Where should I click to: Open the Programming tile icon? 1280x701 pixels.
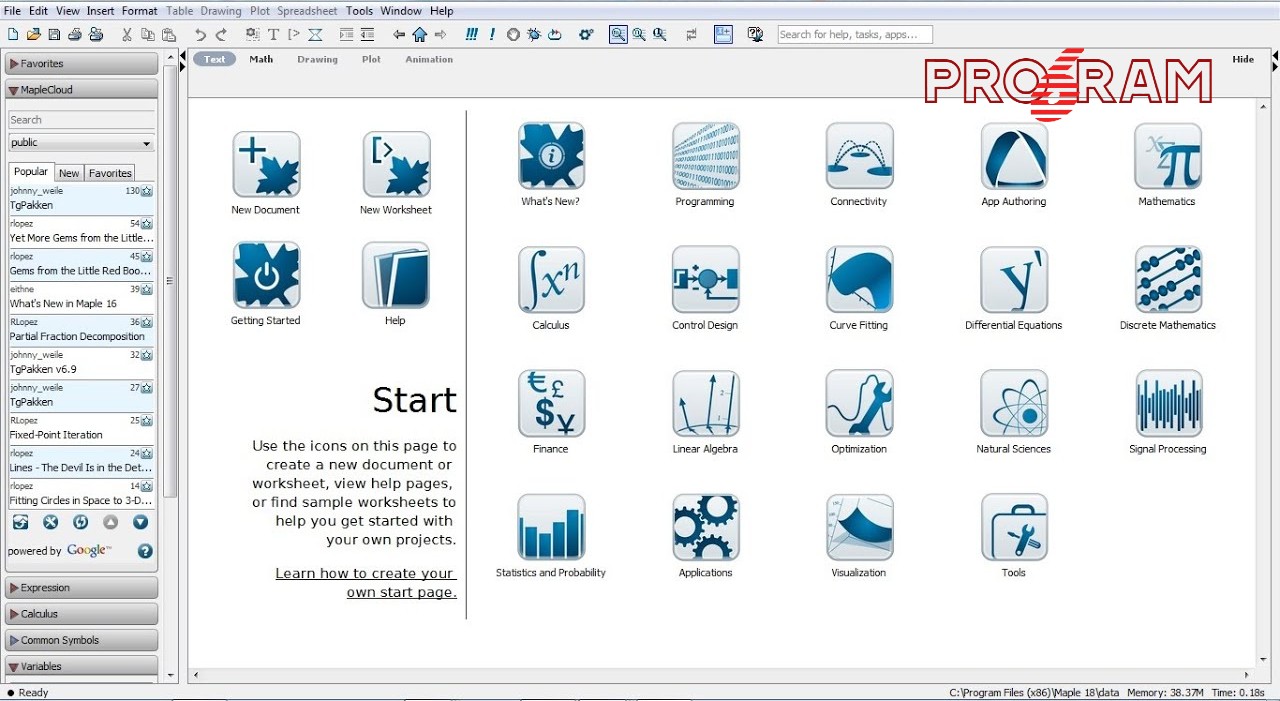(705, 156)
